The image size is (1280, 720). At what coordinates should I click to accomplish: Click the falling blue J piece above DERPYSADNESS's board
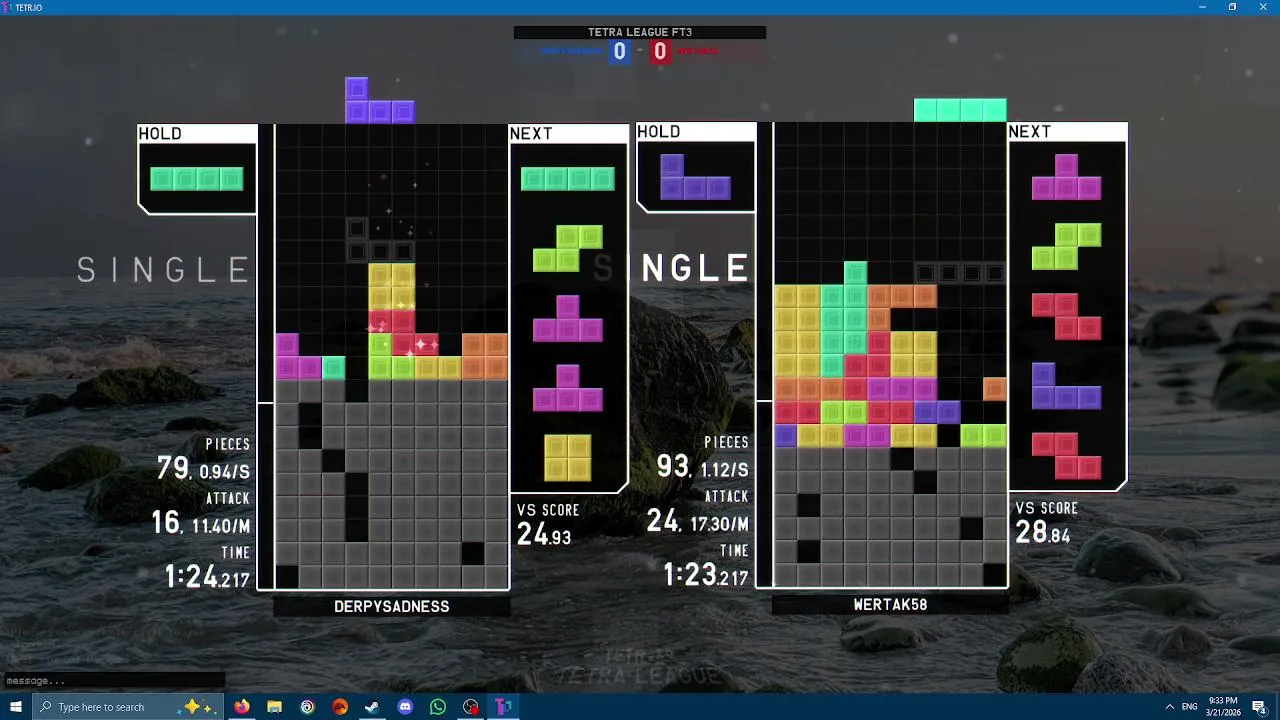click(x=379, y=100)
